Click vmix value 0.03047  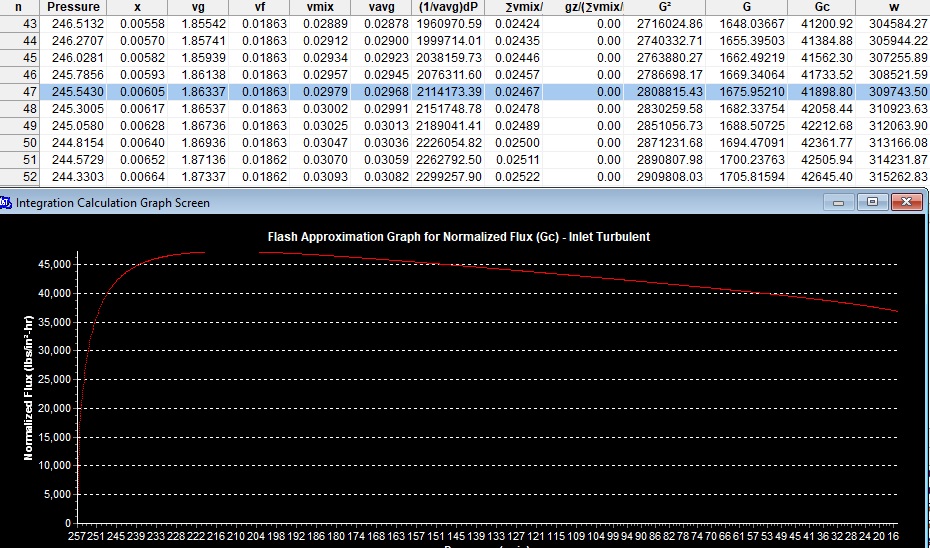pyautogui.click(x=326, y=143)
